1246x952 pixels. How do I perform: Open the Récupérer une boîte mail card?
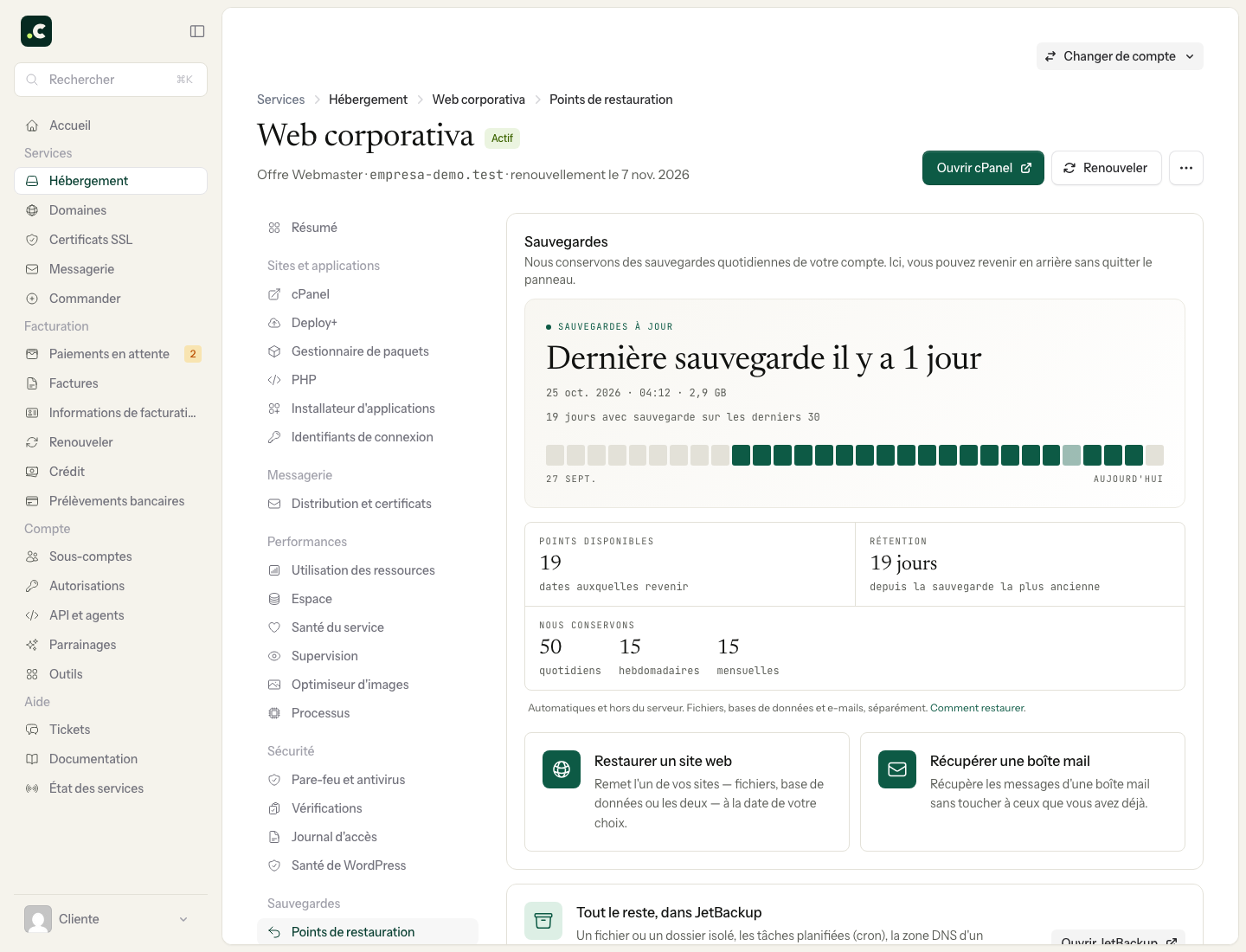pyautogui.click(x=1023, y=792)
